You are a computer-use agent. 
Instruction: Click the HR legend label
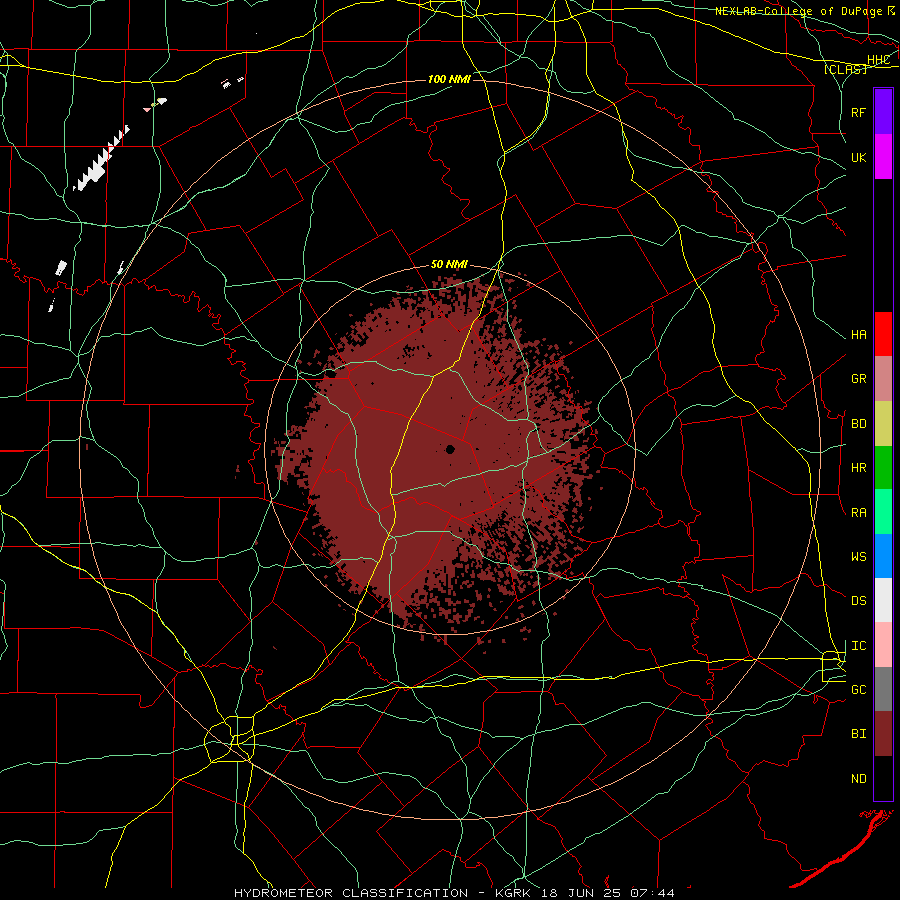point(858,468)
